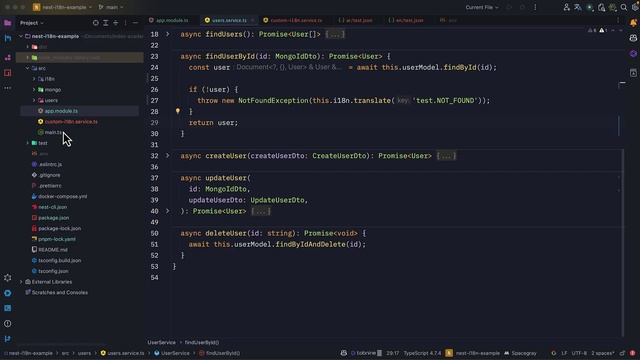The height and width of the screenshot is (360, 640).
Task: Switch to the en/test.json tab
Action: pos(406,20)
